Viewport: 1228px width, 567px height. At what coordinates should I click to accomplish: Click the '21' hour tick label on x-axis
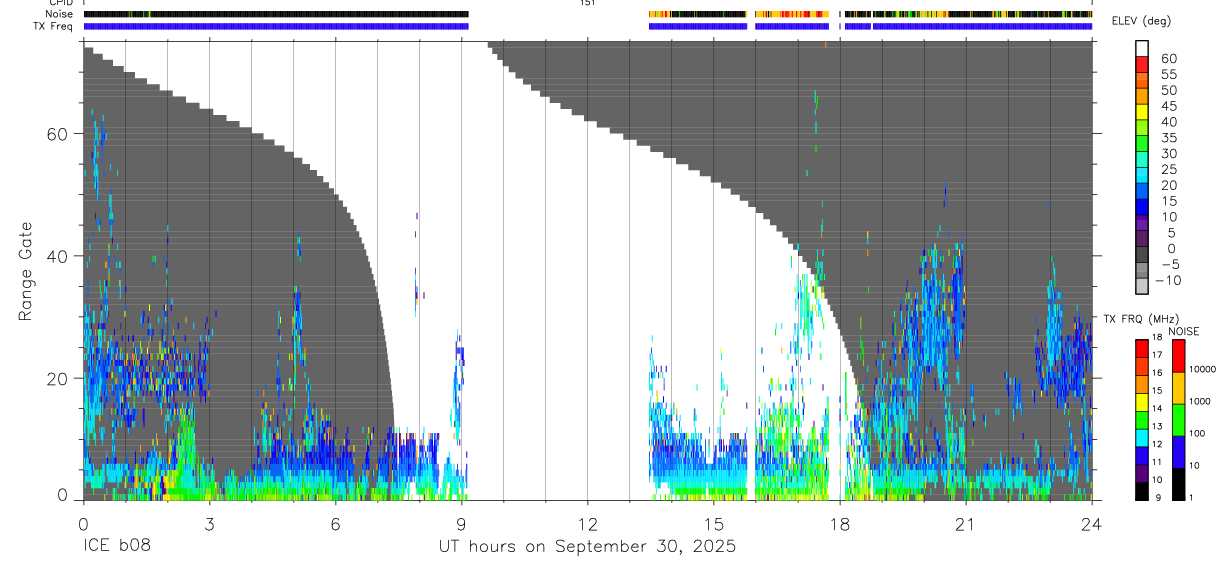pos(966,524)
